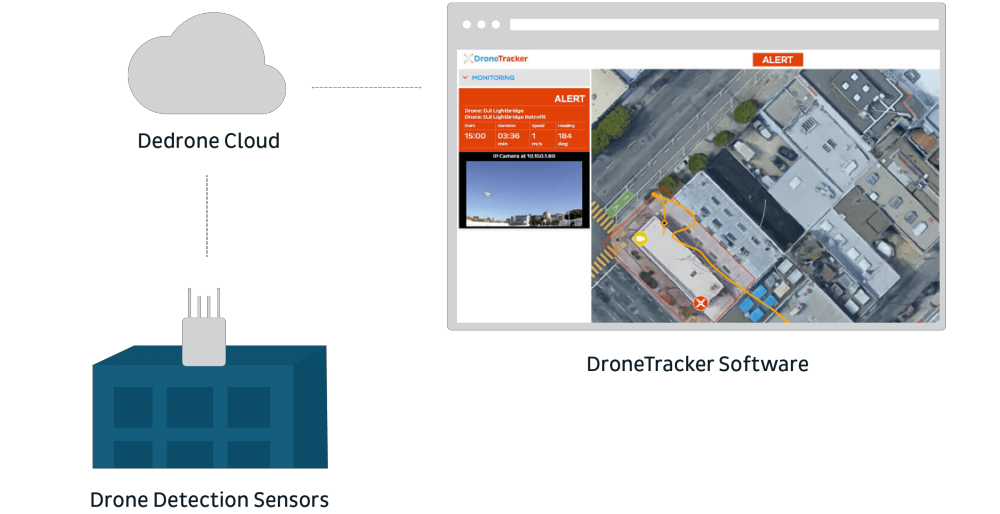Open the IP camera video thumbnail

(x=523, y=194)
